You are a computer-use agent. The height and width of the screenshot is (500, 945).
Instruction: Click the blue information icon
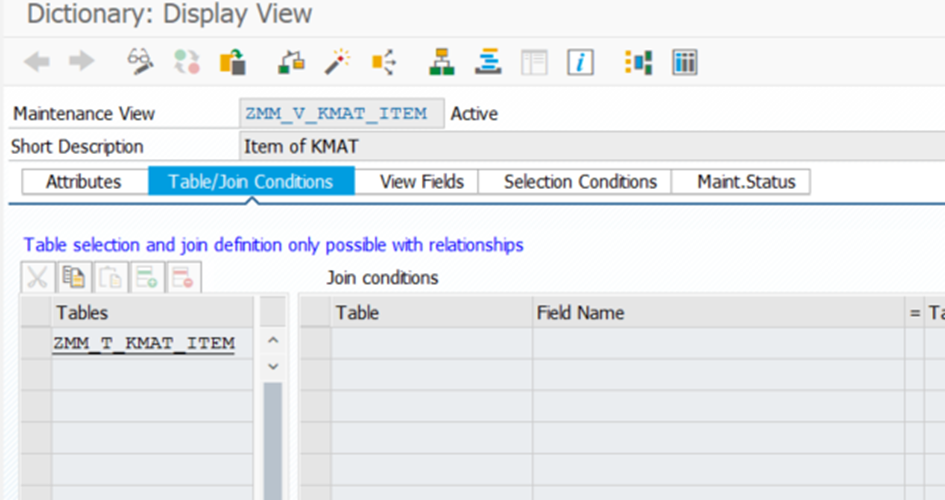pyautogui.click(x=580, y=62)
